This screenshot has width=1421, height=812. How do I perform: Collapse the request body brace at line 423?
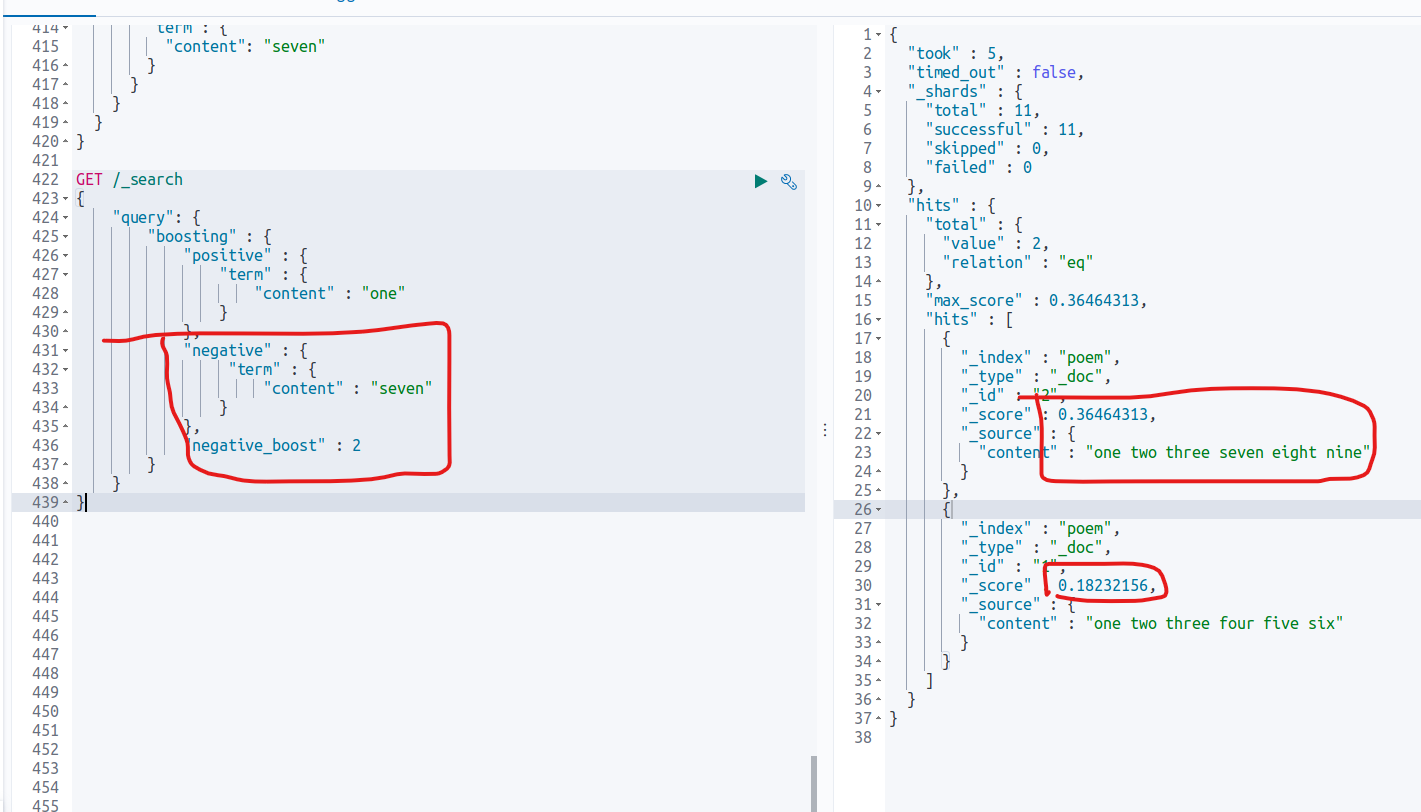[66, 199]
